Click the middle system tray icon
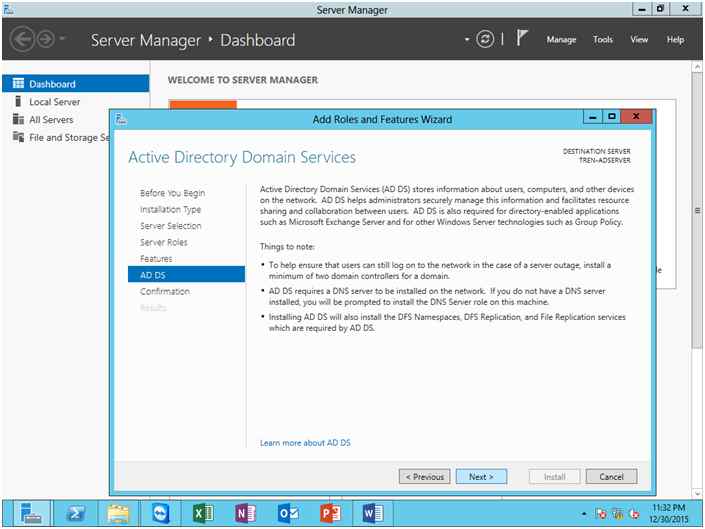This screenshot has width=705, height=529. 618,513
